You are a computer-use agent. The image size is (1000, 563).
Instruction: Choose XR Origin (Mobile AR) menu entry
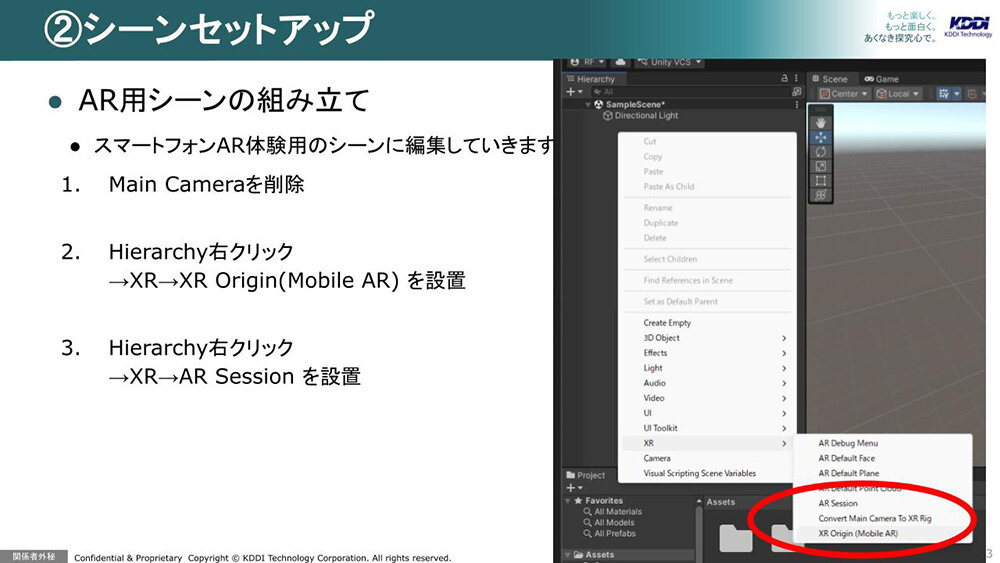857,533
